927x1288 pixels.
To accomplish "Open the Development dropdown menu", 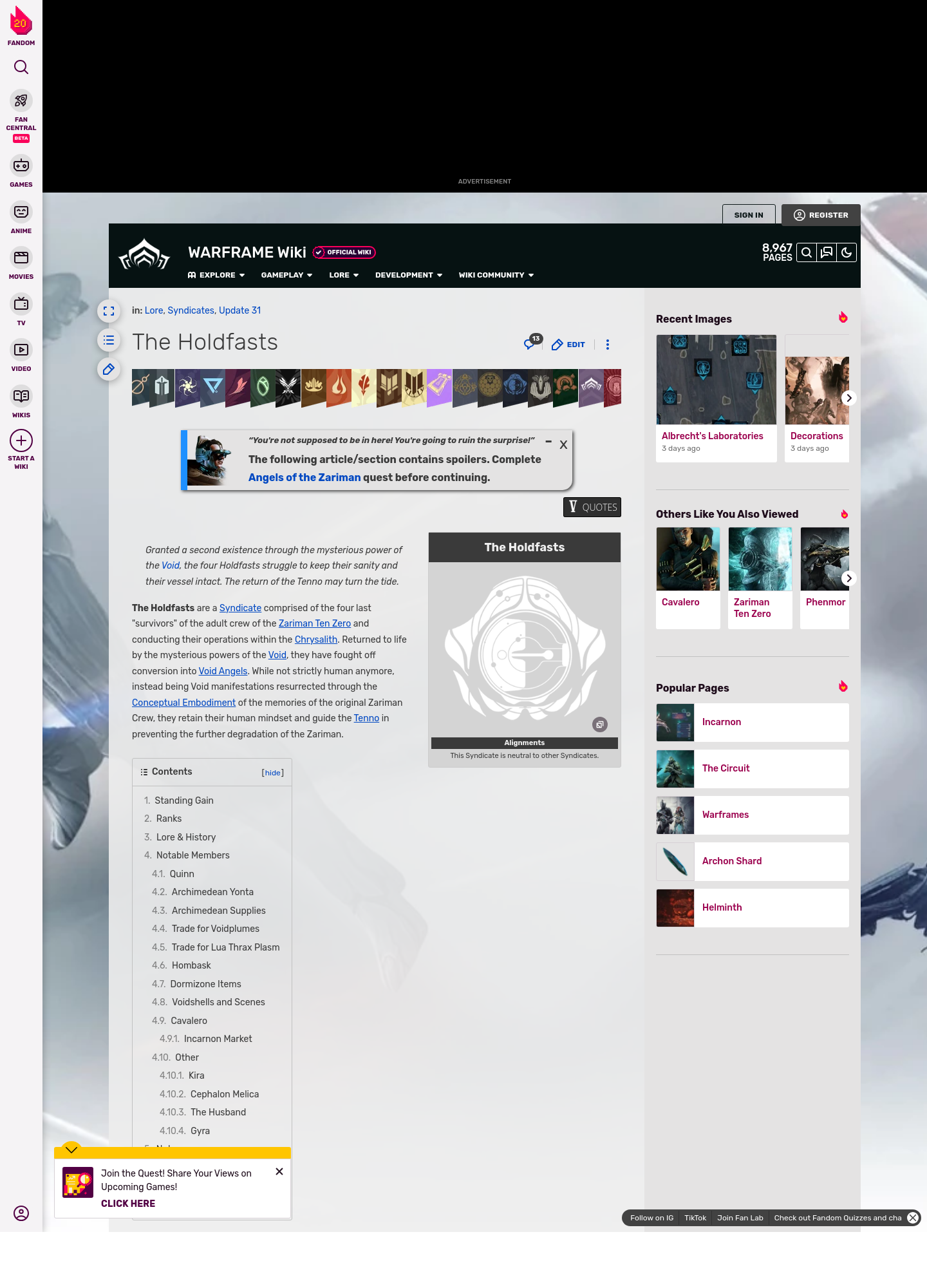I will (x=409, y=275).
